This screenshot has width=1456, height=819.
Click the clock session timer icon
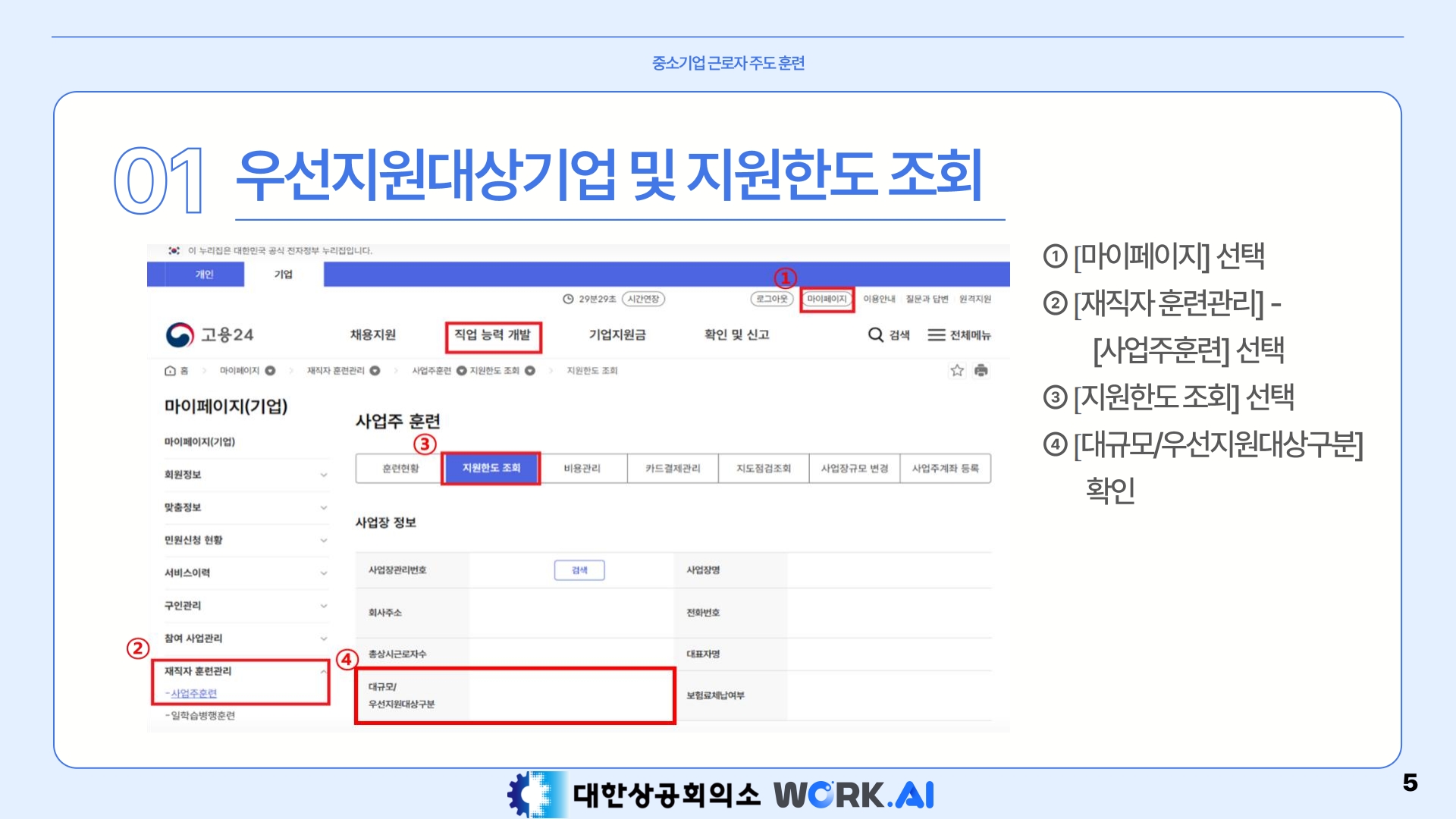(568, 299)
